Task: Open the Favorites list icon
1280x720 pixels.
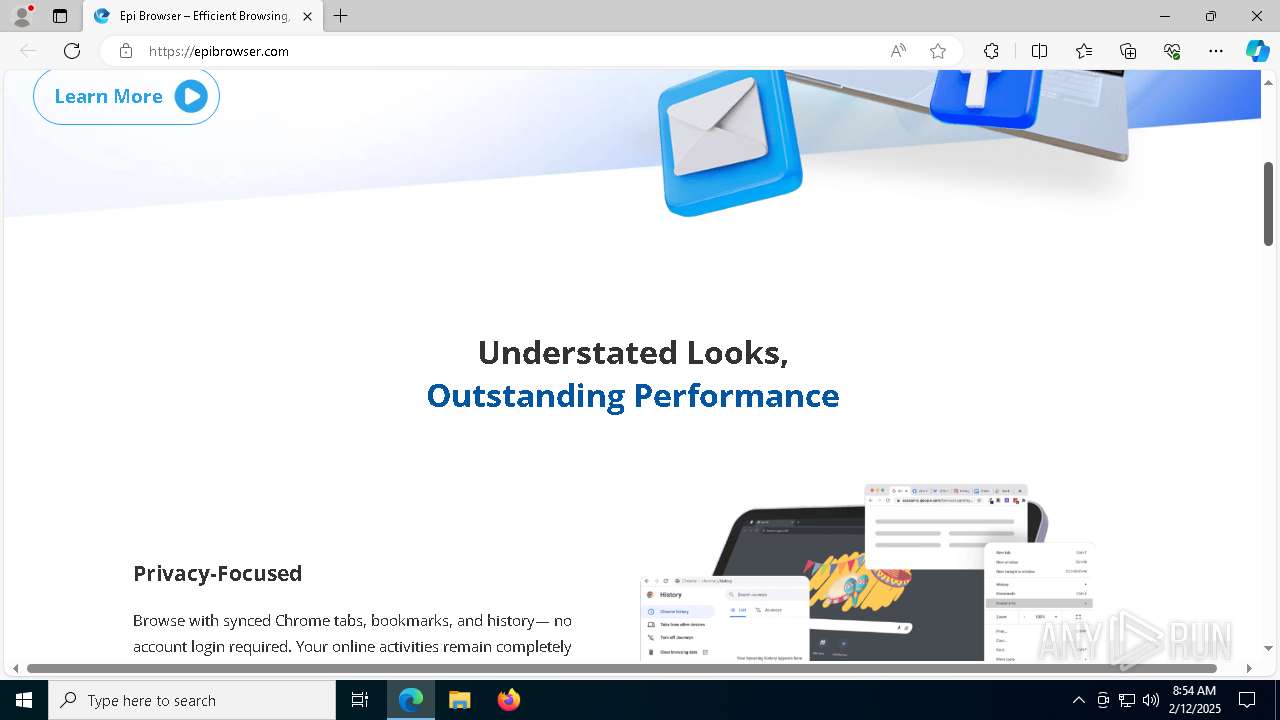Action: coord(1084,51)
